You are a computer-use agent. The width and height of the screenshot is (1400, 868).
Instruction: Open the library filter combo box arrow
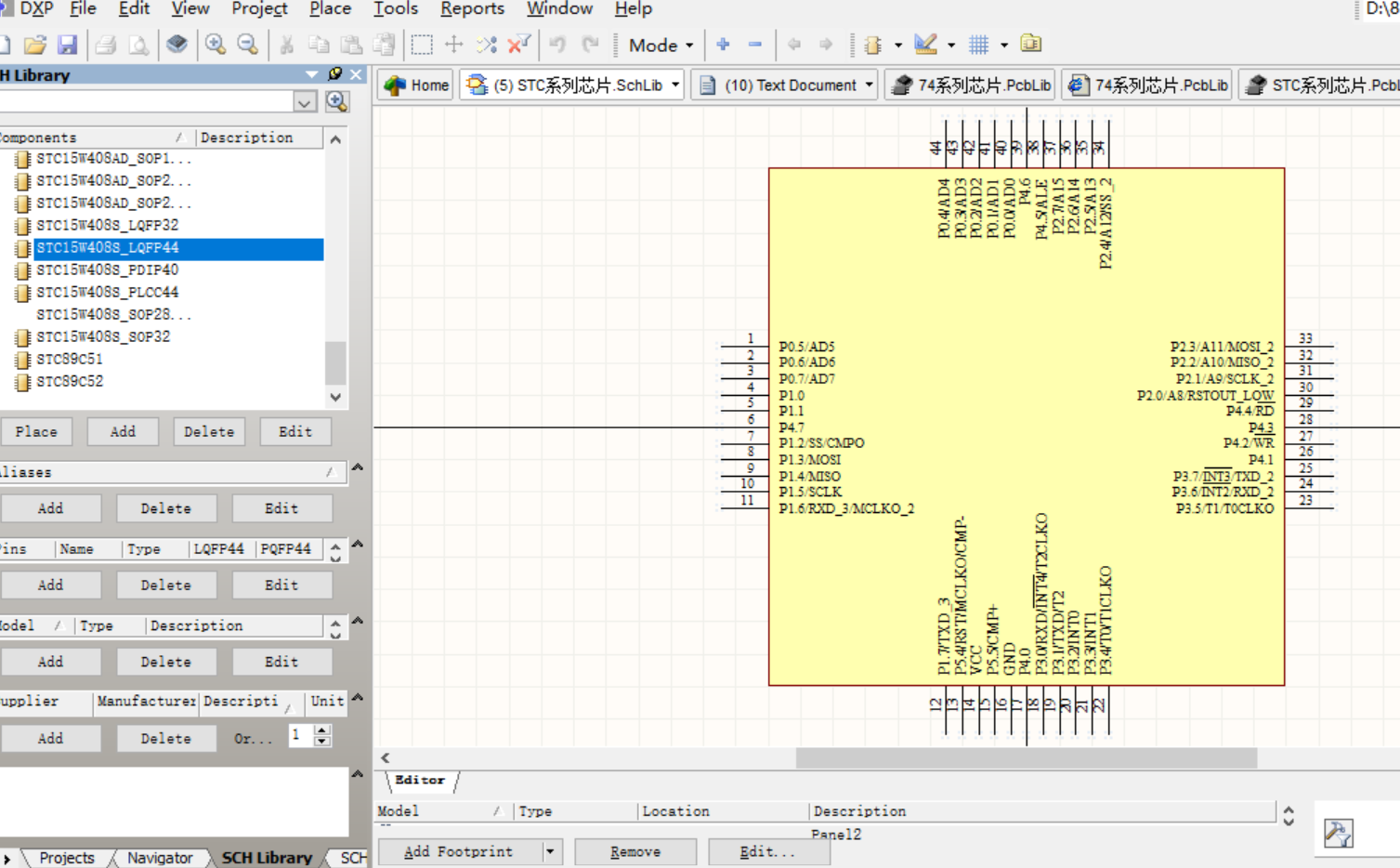[305, 101]
